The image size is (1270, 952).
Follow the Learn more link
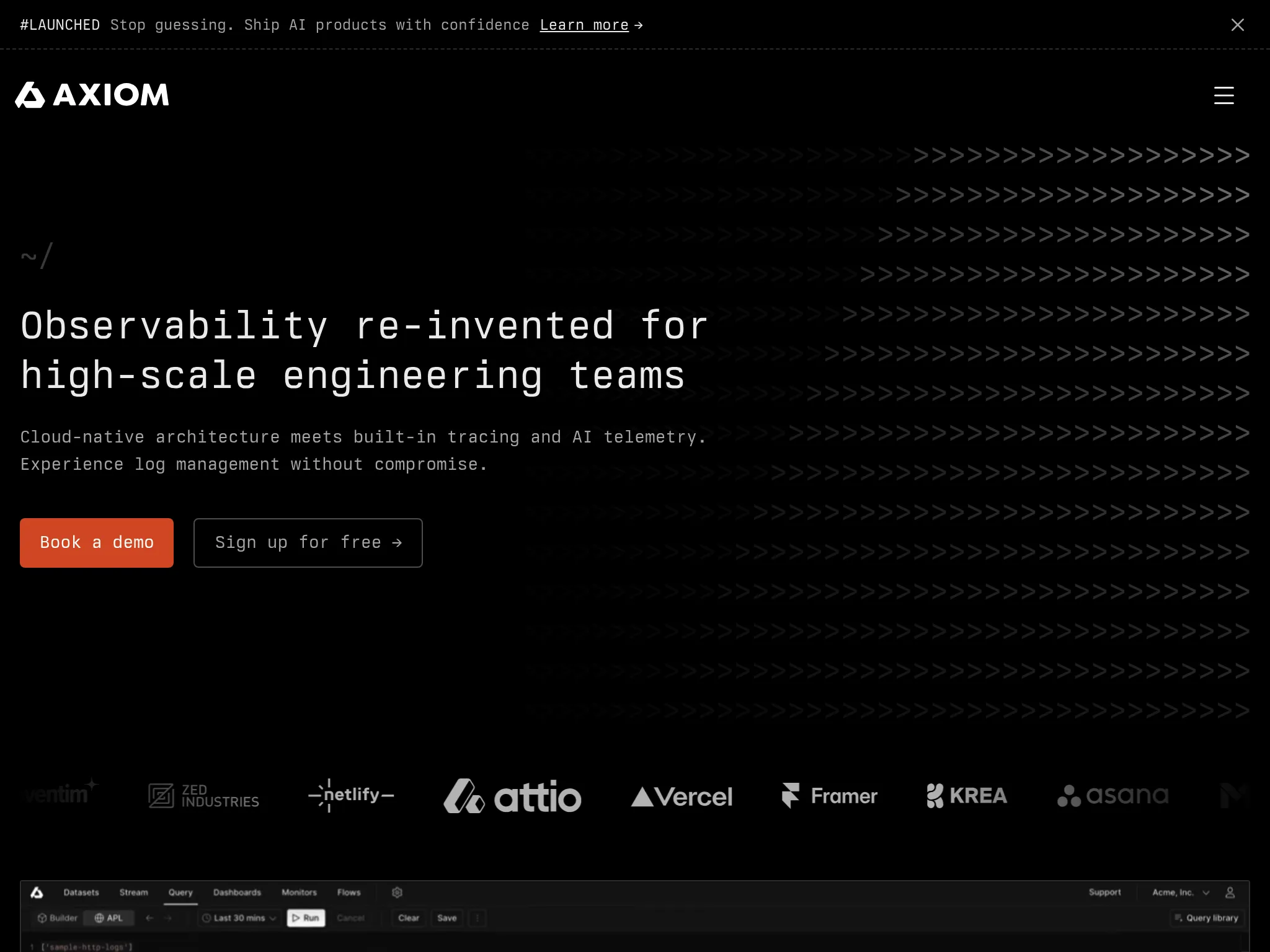pos(584,25)
